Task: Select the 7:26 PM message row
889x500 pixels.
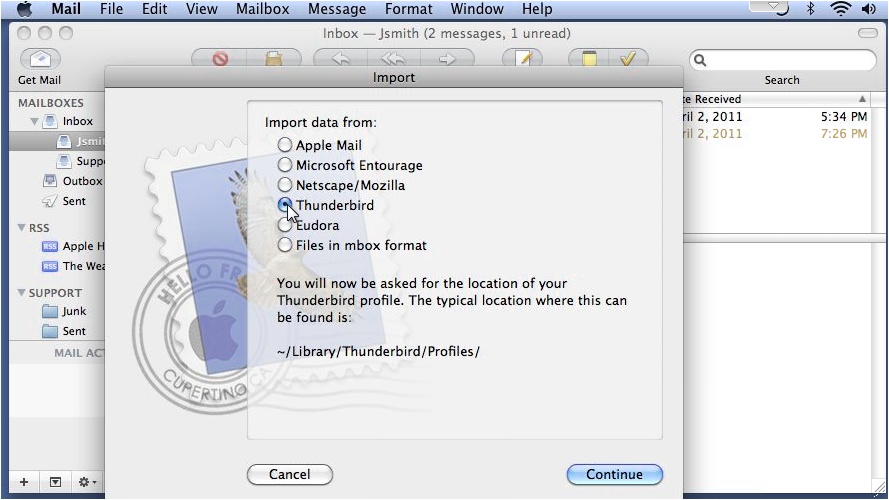Action: [777, 134]
